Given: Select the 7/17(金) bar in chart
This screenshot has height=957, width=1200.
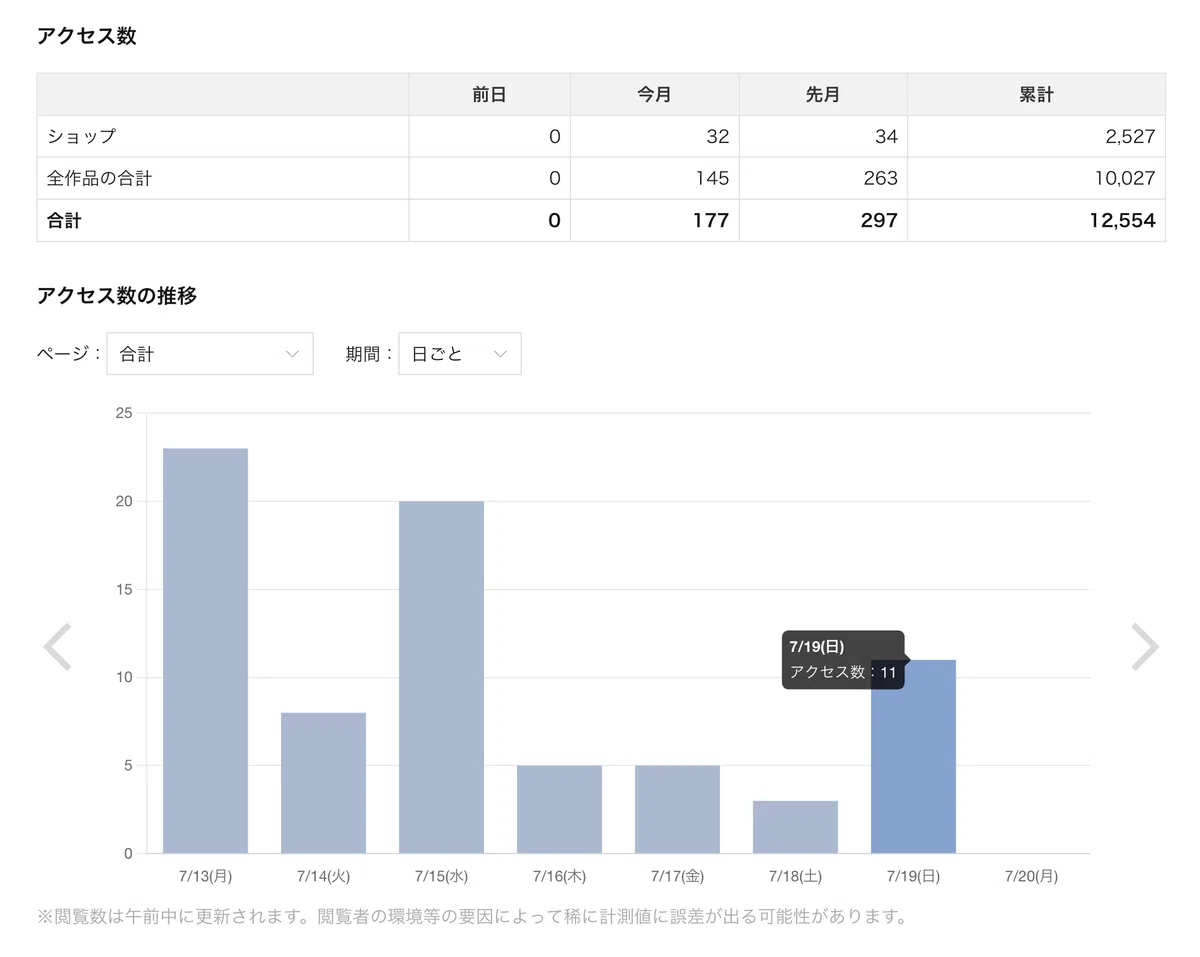Looking at the screenshot, I should coord(677,810).
